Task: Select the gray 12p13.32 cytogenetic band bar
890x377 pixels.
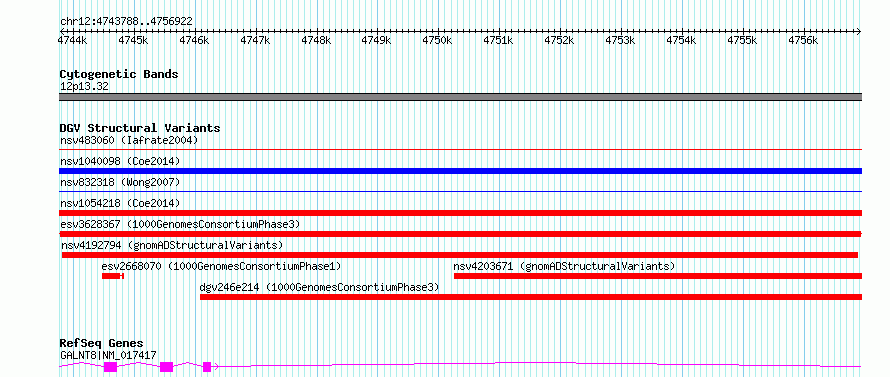Action: point(460,97)
